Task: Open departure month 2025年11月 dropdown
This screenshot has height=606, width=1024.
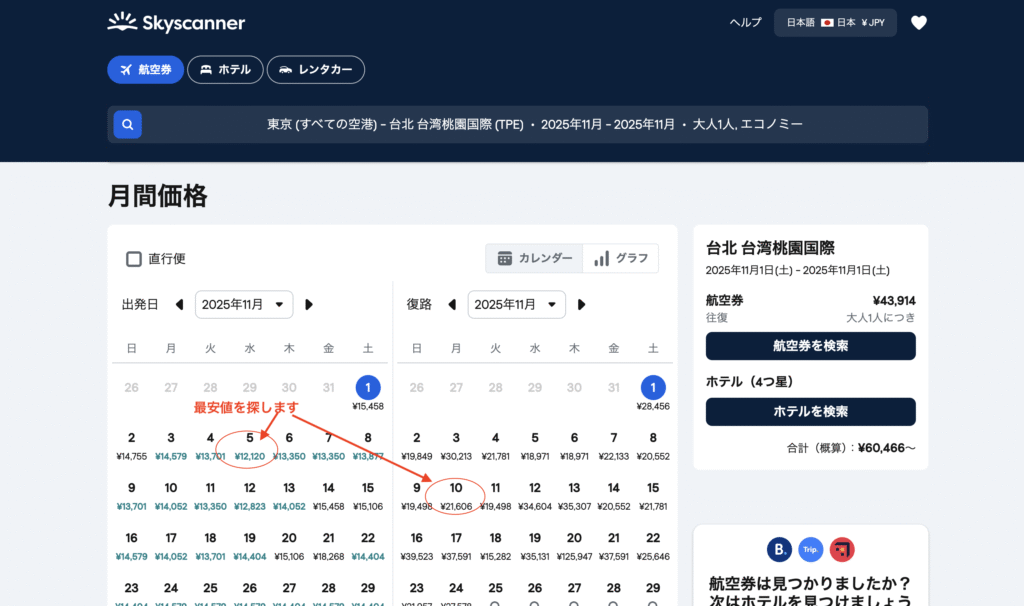Action: [244, 305]
